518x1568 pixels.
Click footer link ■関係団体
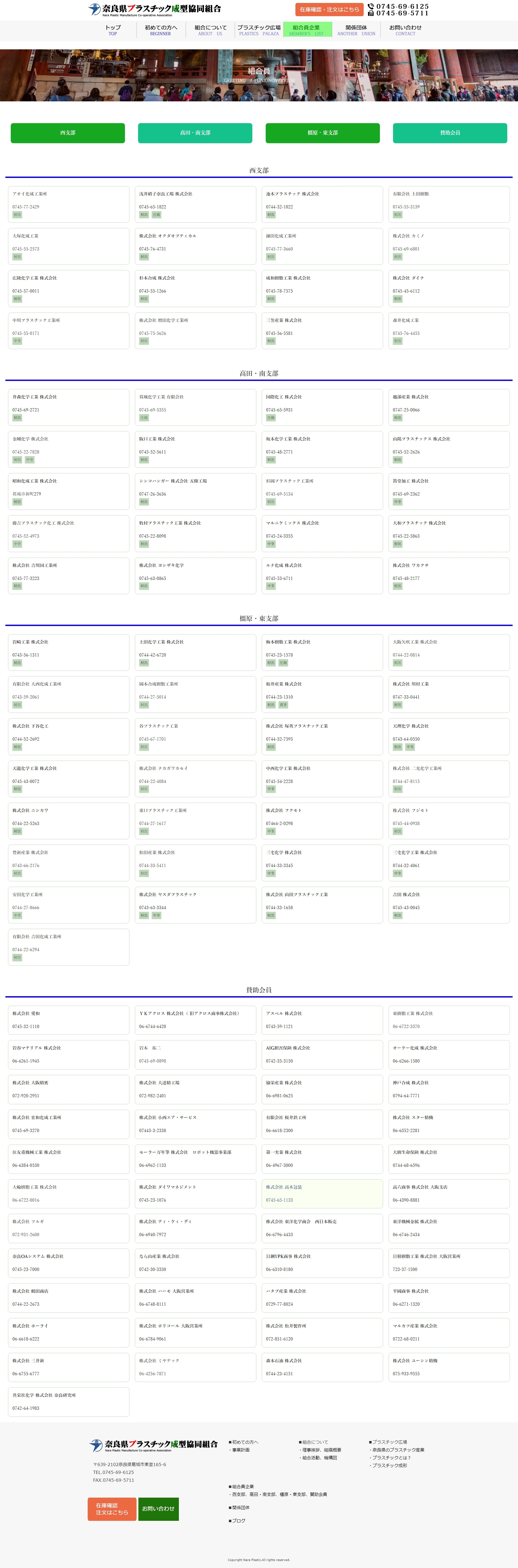click(x=240, y=1508)
